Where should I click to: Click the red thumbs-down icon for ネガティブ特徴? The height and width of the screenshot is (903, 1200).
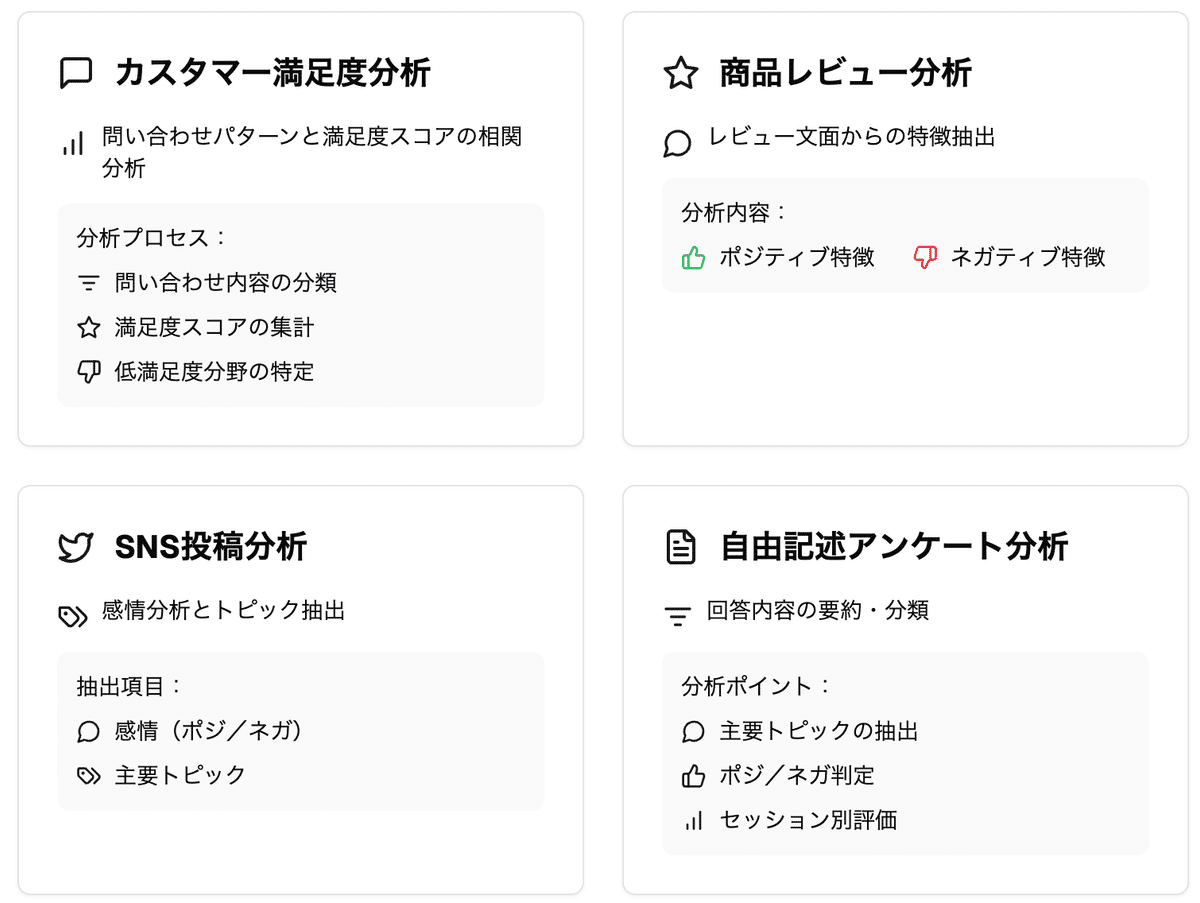click(x=925, y=258)
